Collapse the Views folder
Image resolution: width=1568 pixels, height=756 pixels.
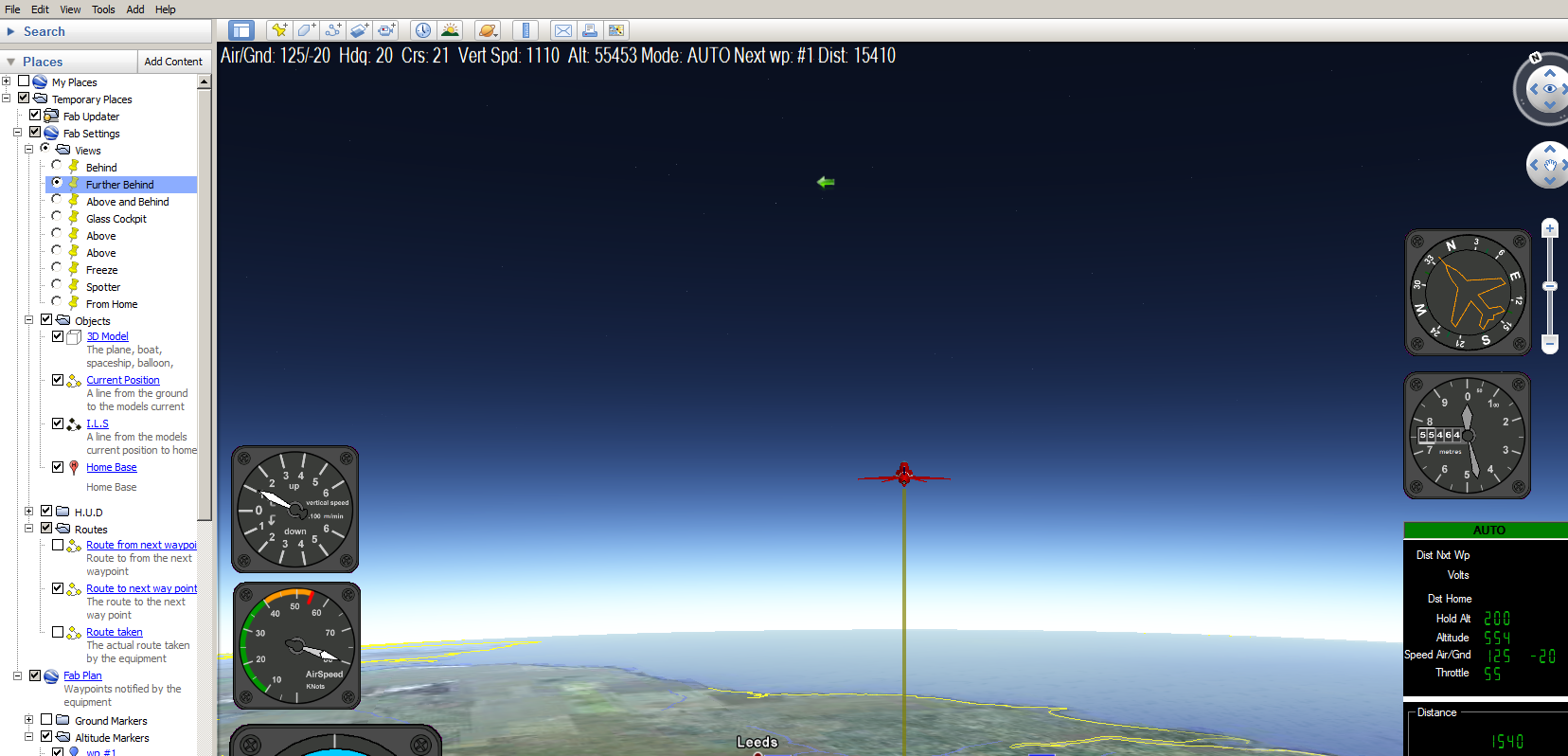28,150
